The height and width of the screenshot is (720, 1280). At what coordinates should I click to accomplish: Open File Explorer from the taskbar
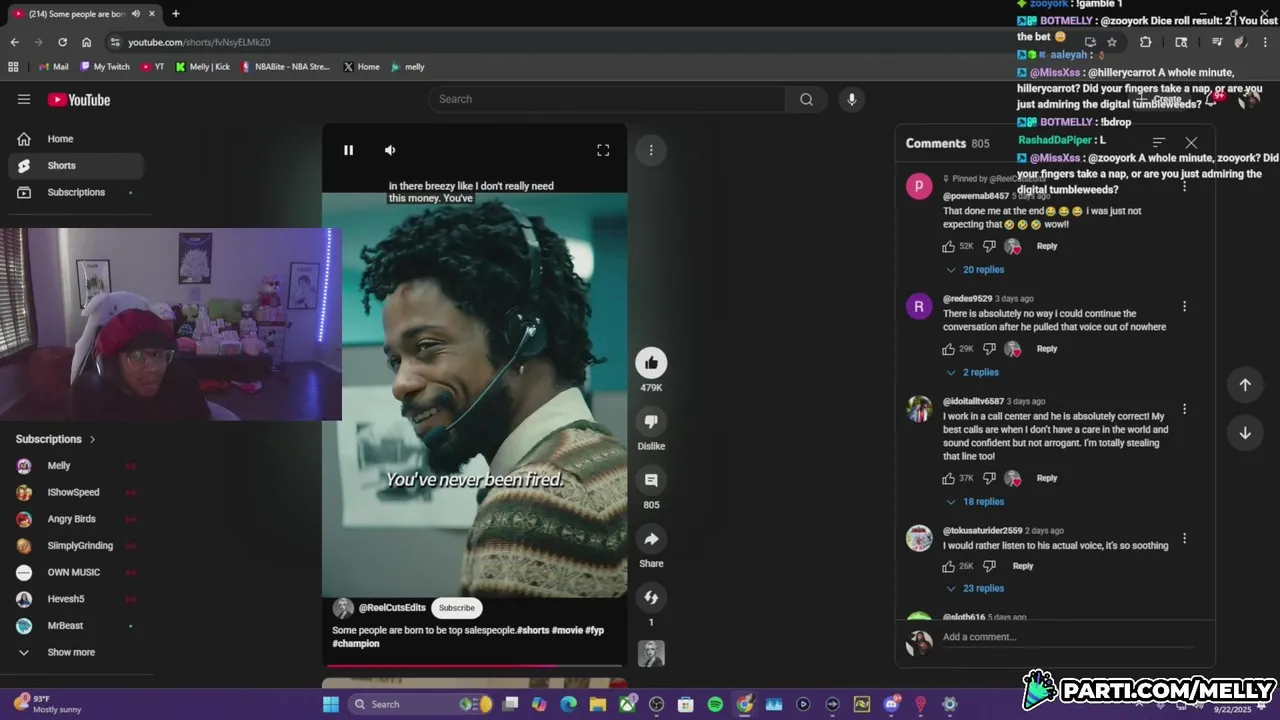click(x=598, y=704)
